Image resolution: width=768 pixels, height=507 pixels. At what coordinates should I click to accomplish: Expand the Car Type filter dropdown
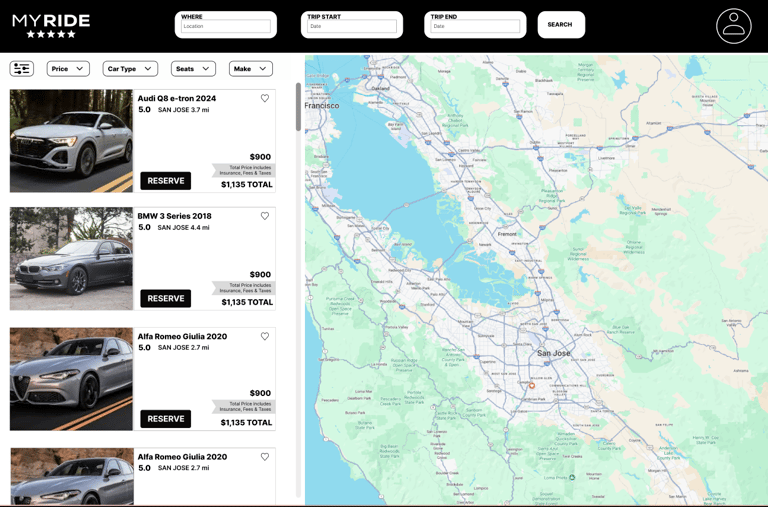click(130, 69)
